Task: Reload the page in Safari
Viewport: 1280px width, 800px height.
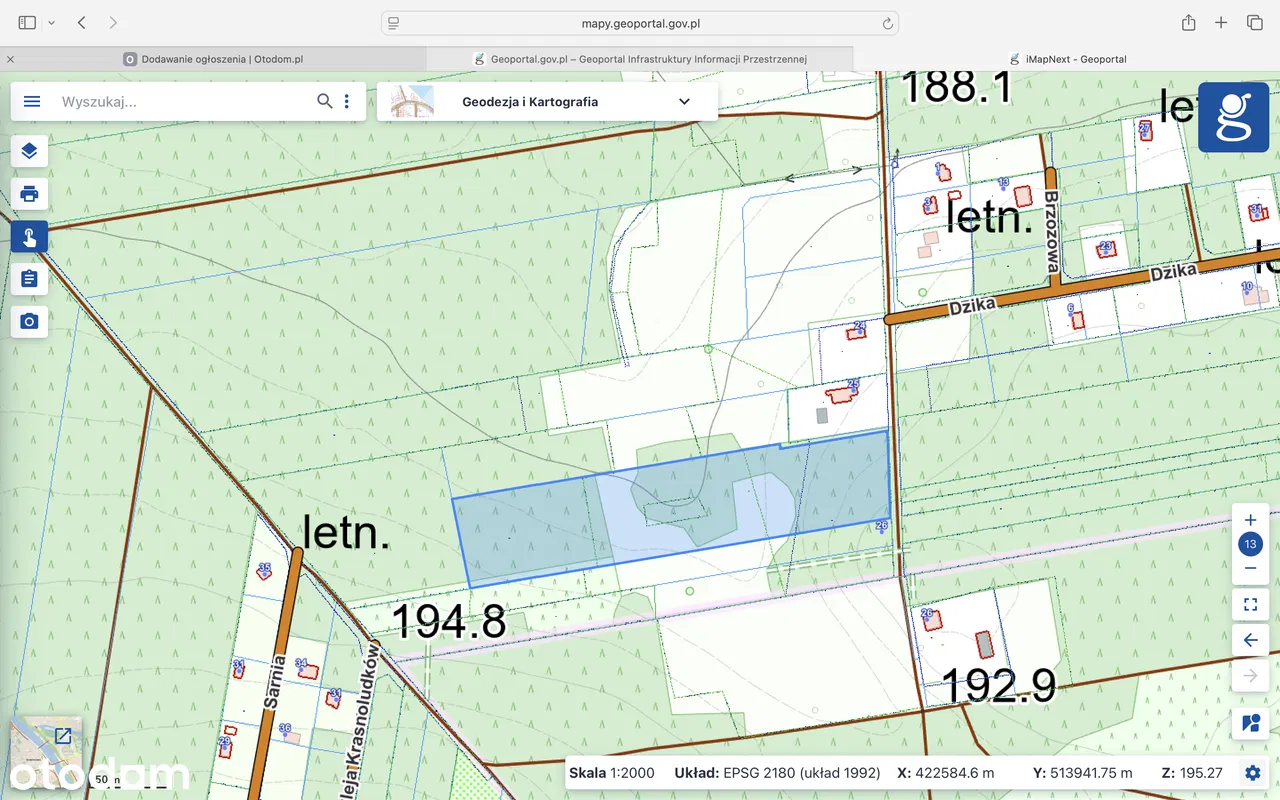Action: pyautogui.click(x=887, y=23)
